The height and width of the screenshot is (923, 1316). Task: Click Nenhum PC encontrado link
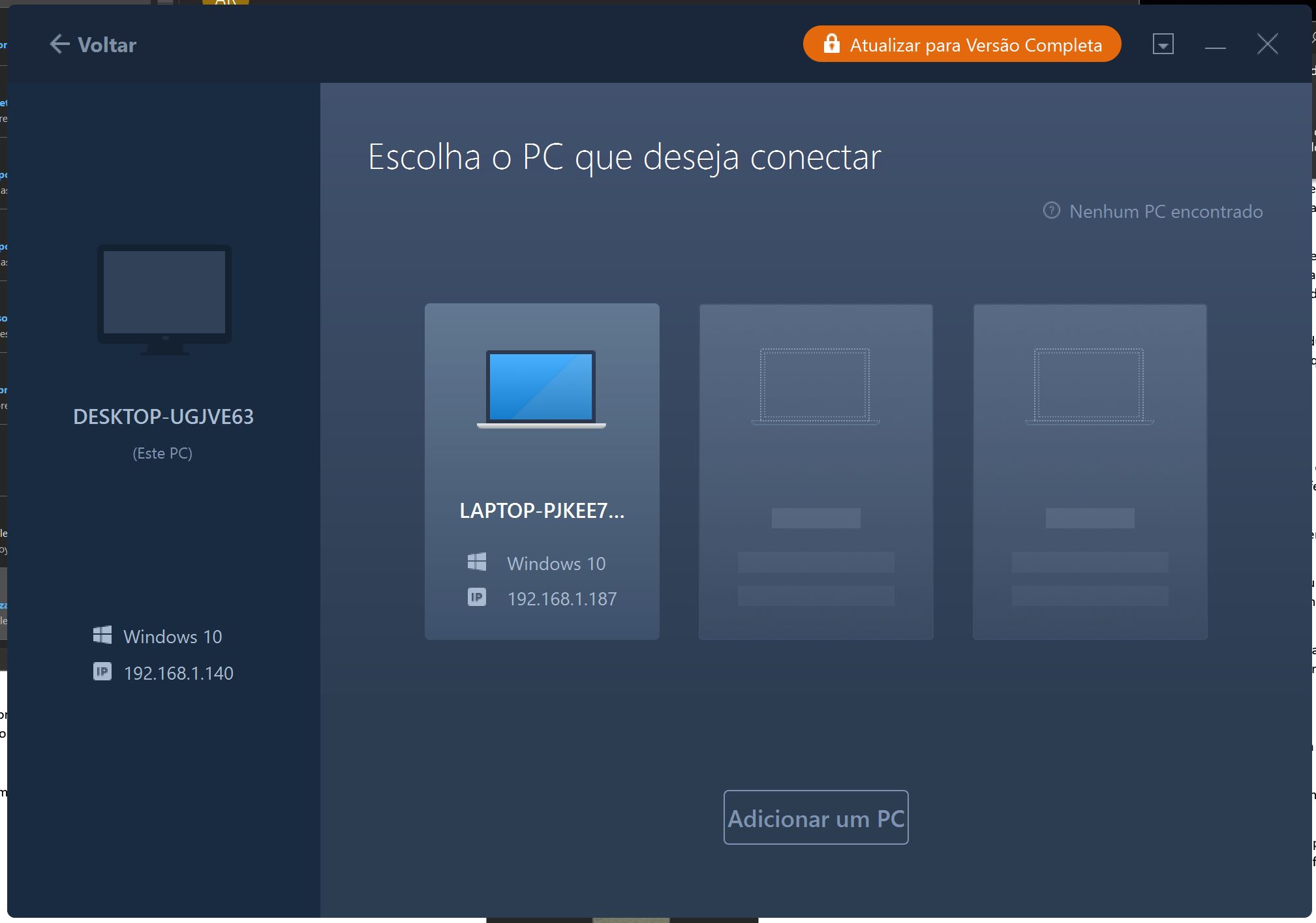point(1166,211)
